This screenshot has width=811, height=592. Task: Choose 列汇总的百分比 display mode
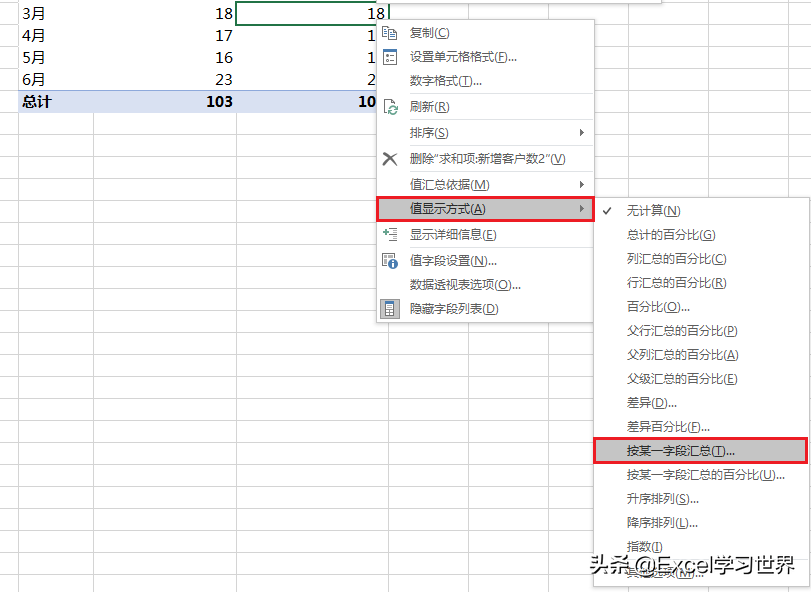[677, 259]
